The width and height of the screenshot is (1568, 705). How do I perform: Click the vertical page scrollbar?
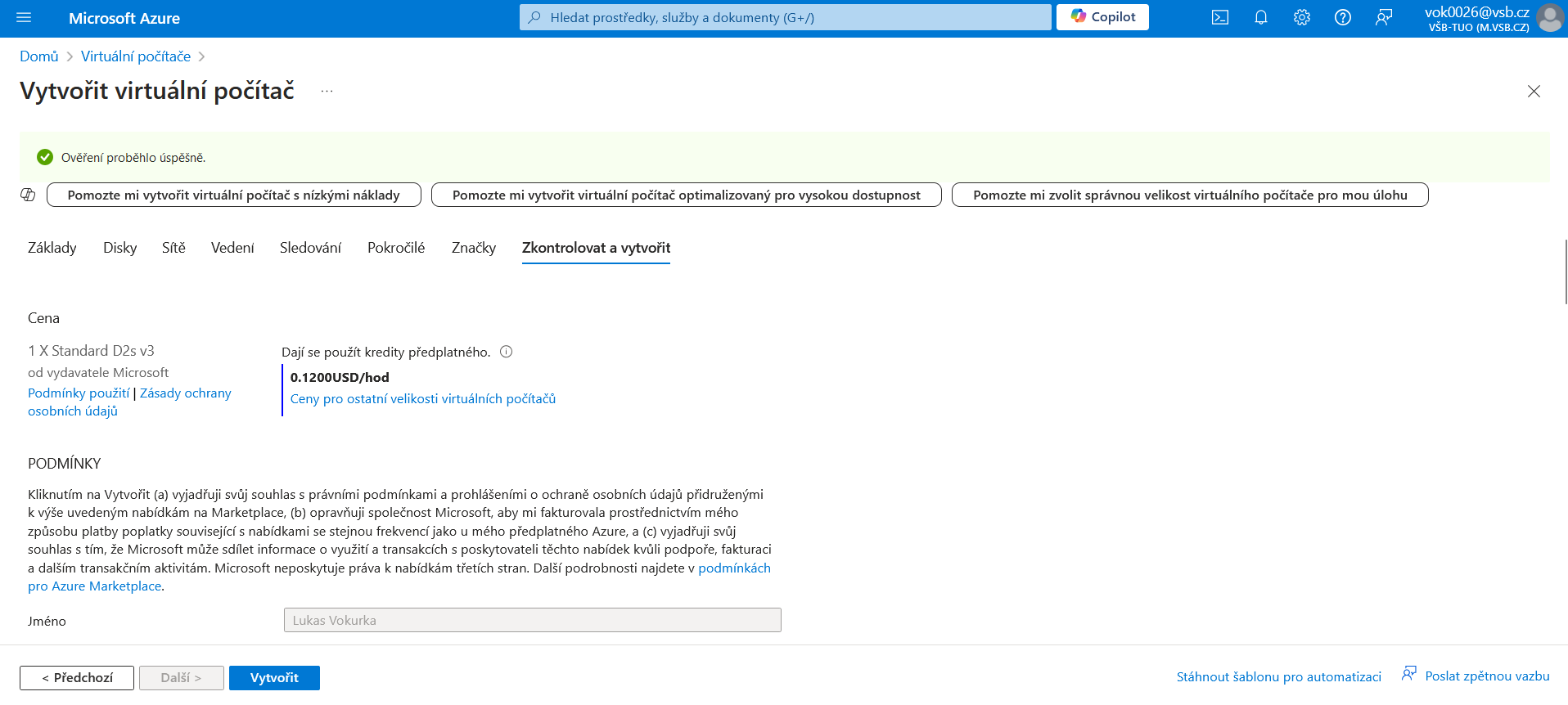coord(1565,272)
